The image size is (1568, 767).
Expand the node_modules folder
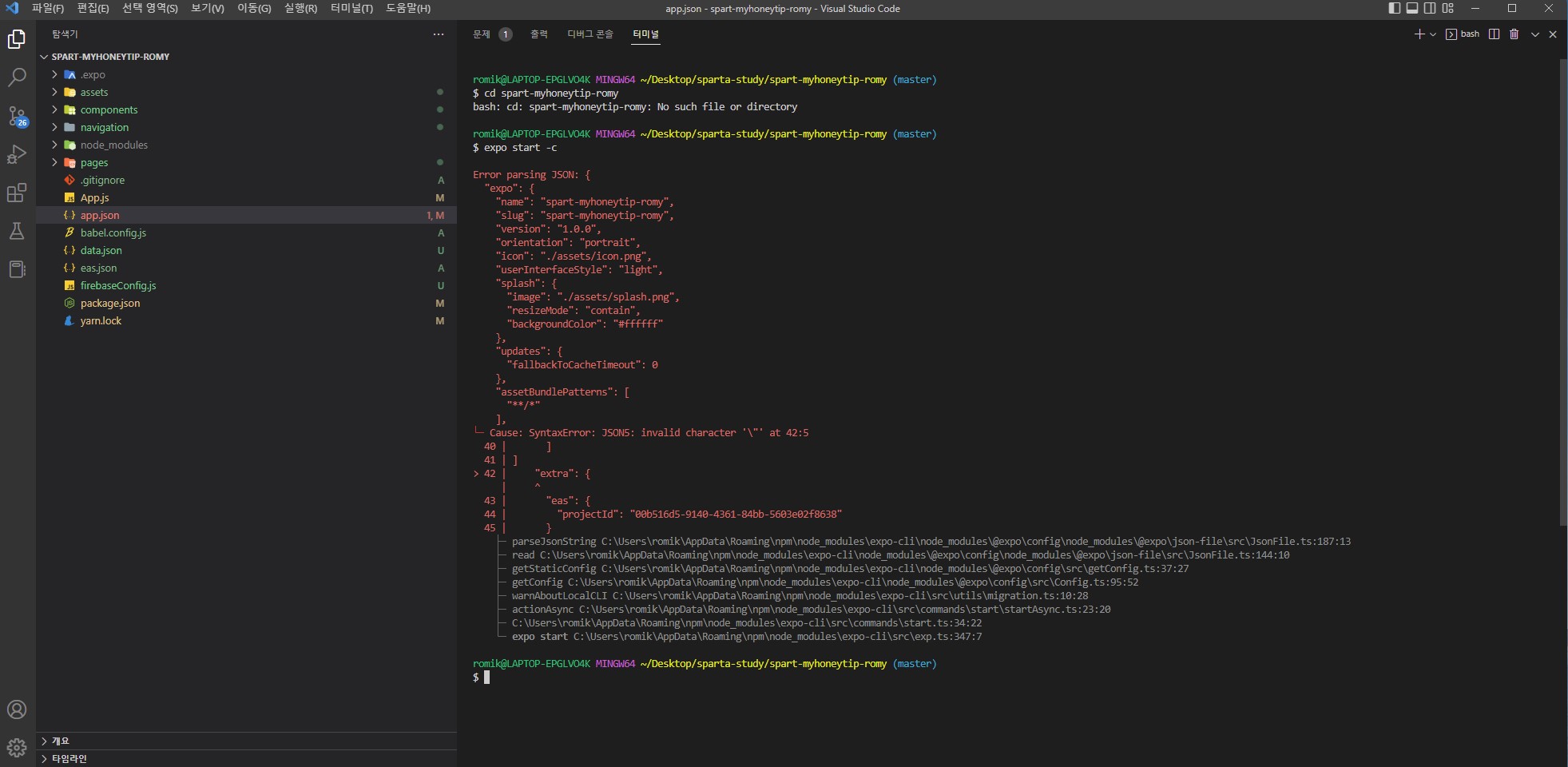point(247,145)
